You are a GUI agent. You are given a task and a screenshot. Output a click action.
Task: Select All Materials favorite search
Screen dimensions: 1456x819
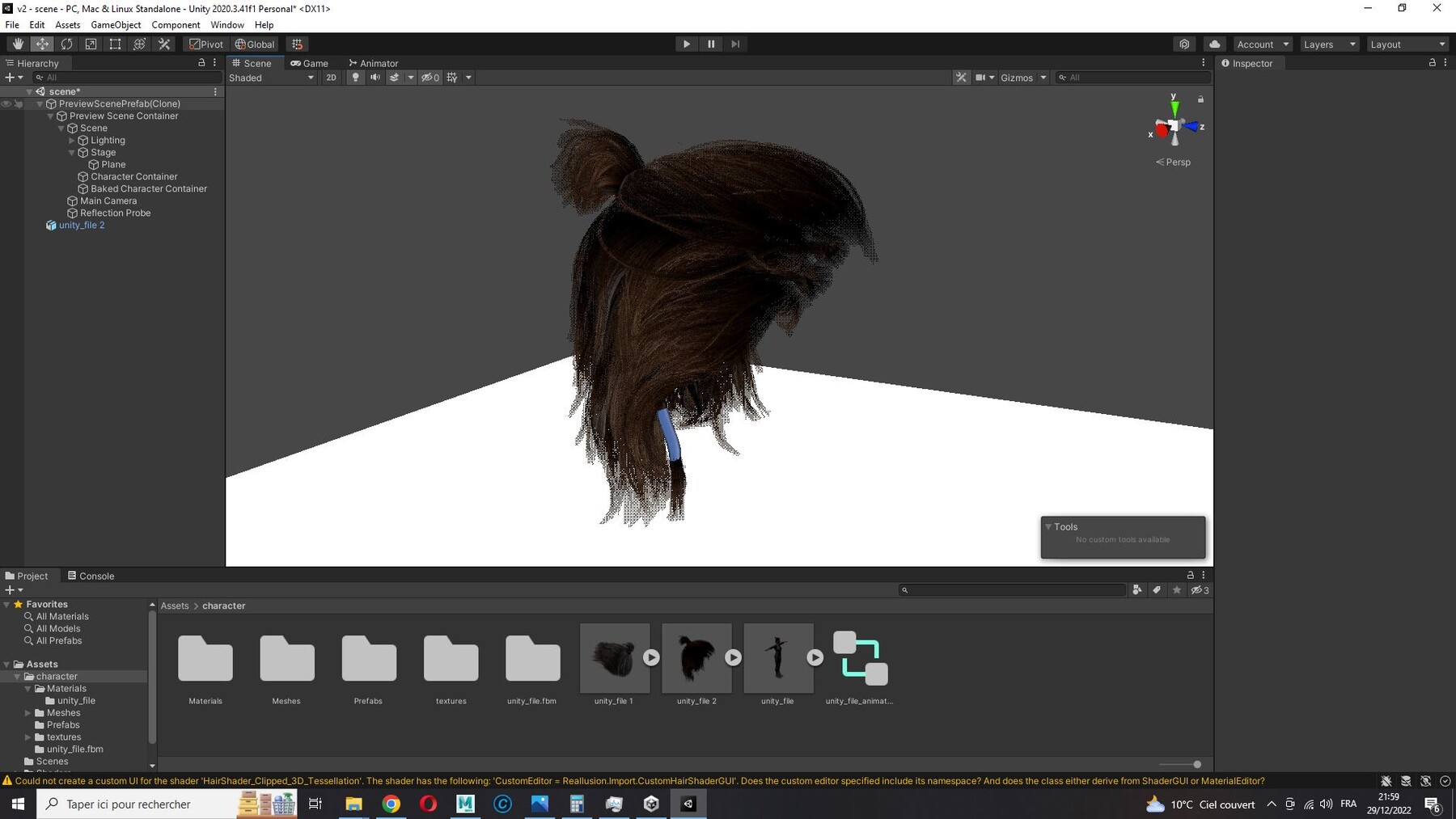click(61, 617)
